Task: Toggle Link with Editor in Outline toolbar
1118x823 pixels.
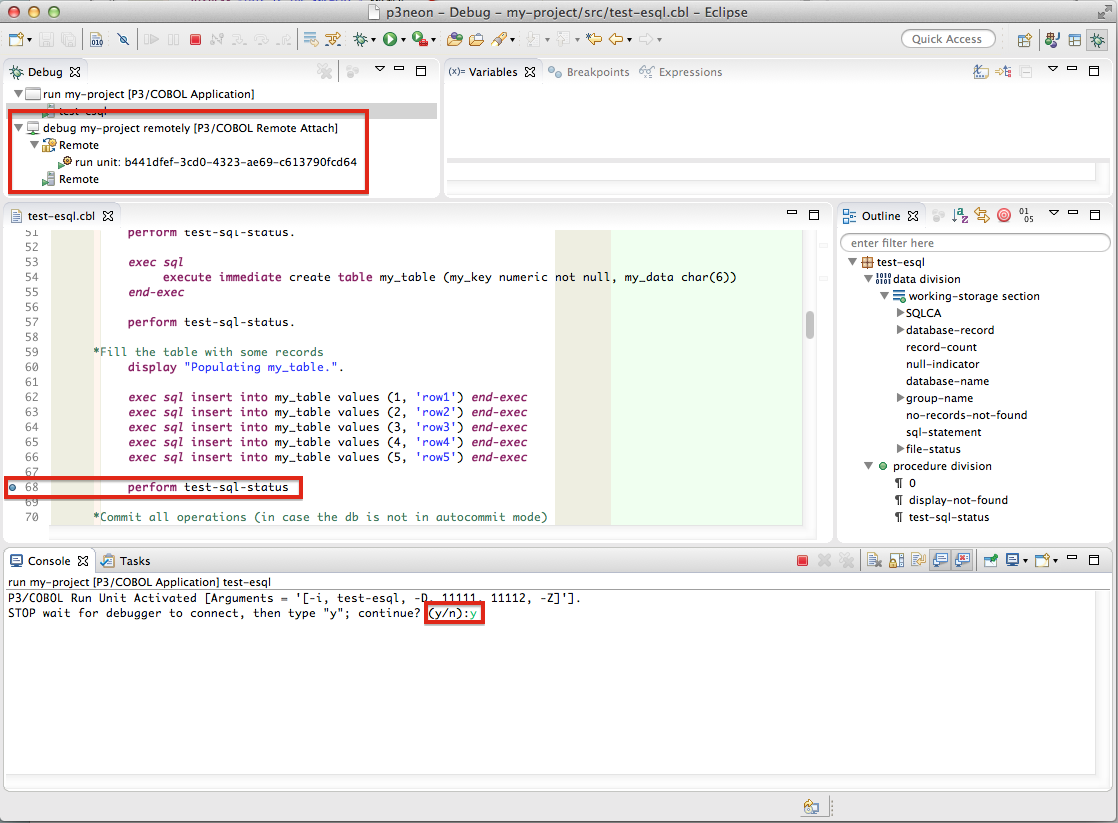Action: pos(982,215)
